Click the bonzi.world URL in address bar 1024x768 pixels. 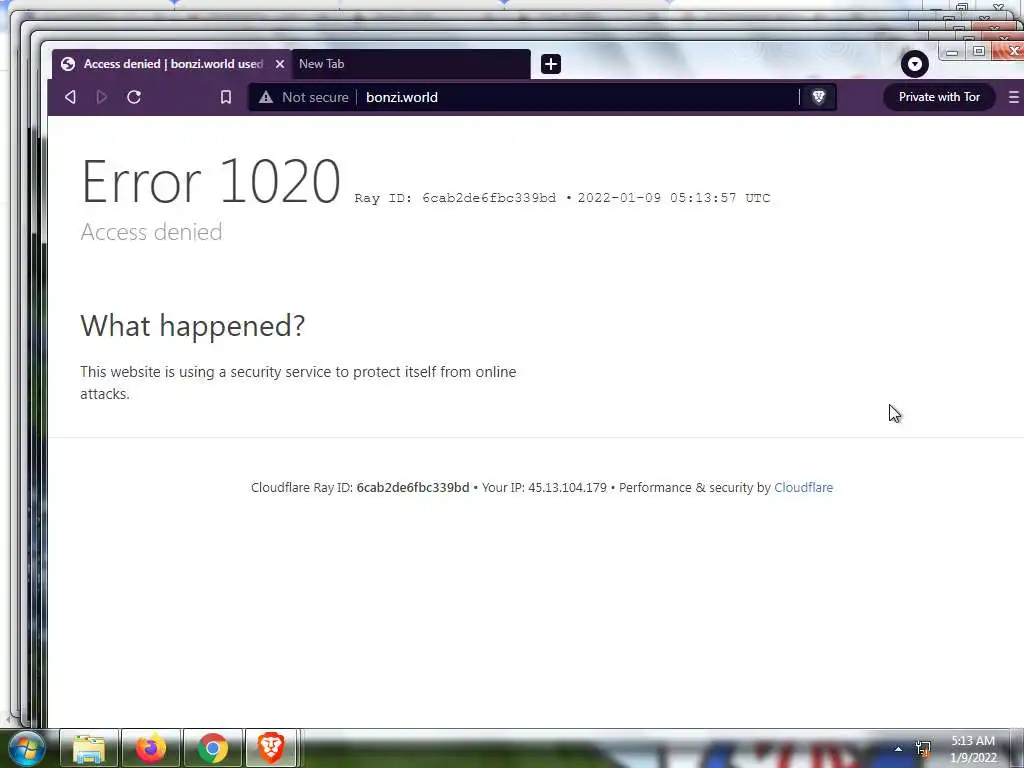coord(402,97)
